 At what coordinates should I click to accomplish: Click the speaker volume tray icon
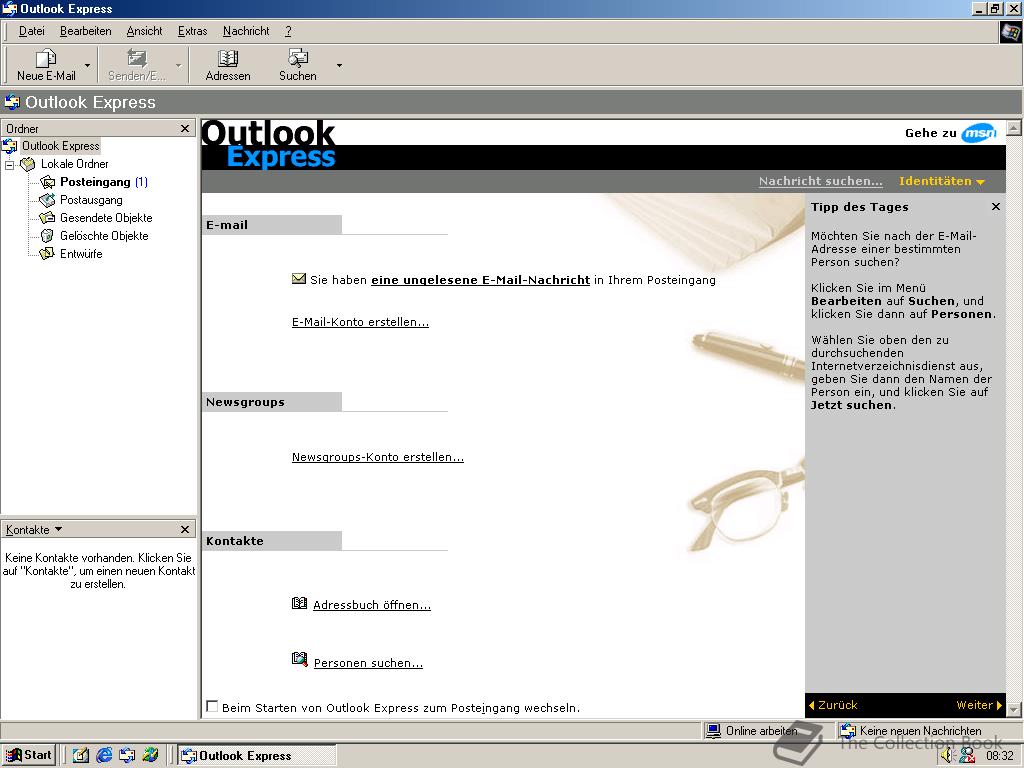(946, 756)
